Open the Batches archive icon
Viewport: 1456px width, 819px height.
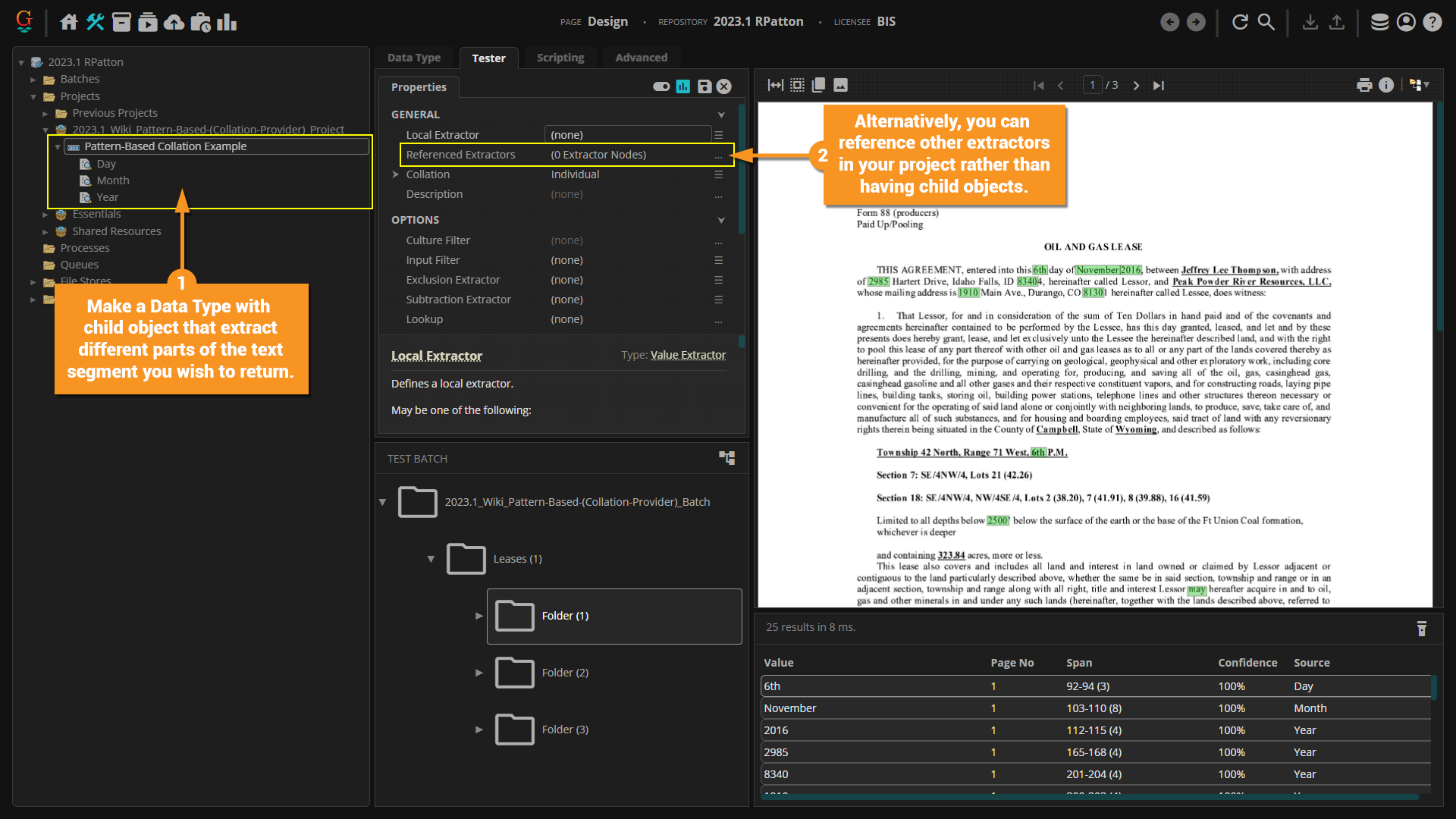click(121, 22)
